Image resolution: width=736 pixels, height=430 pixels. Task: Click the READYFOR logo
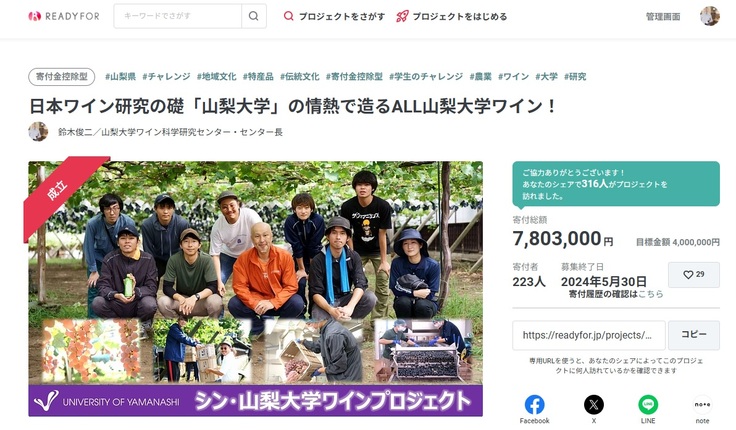click(64, 16)
